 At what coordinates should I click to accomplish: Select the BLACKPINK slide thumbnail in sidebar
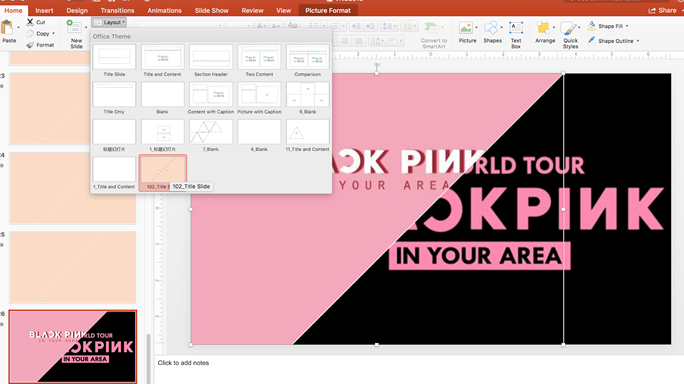pyautogui.click(x=73, y=346)
